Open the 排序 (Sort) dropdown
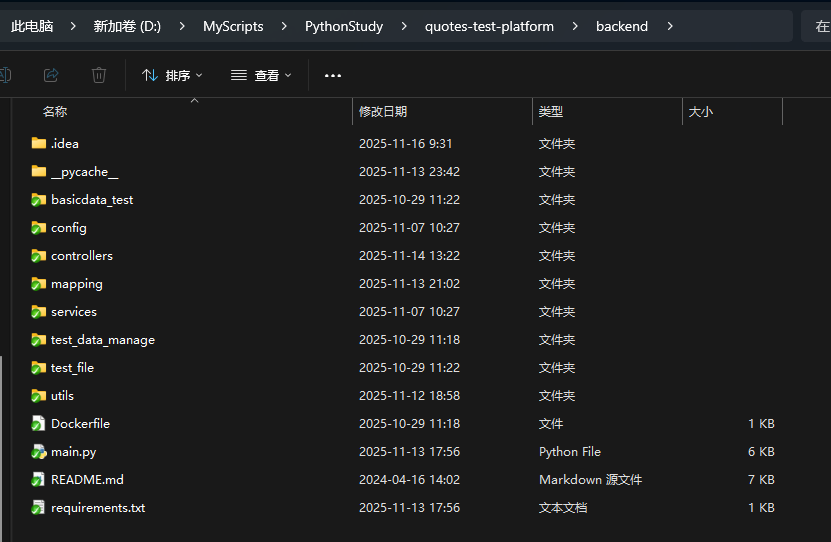The width and height of the screenshot is (831, 542). point(172,75)
